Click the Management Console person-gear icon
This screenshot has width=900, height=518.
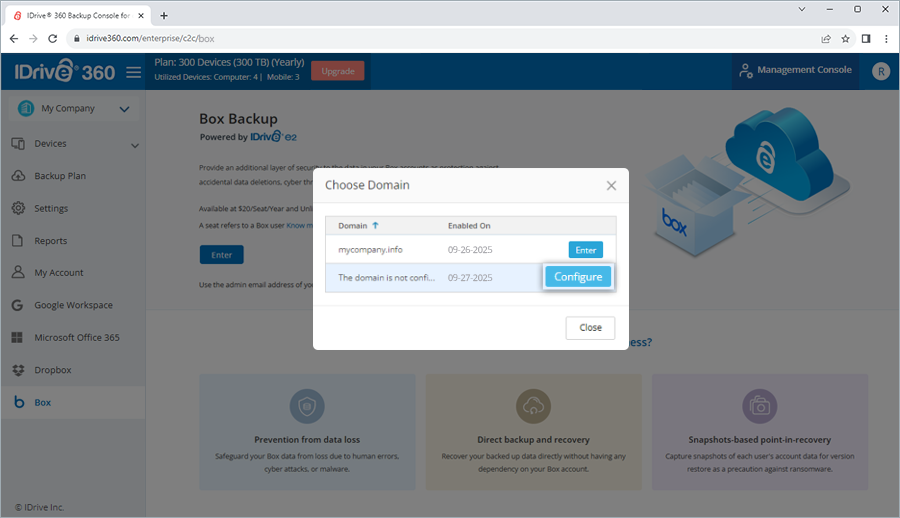pyautogui.click(x=746, y=70)
